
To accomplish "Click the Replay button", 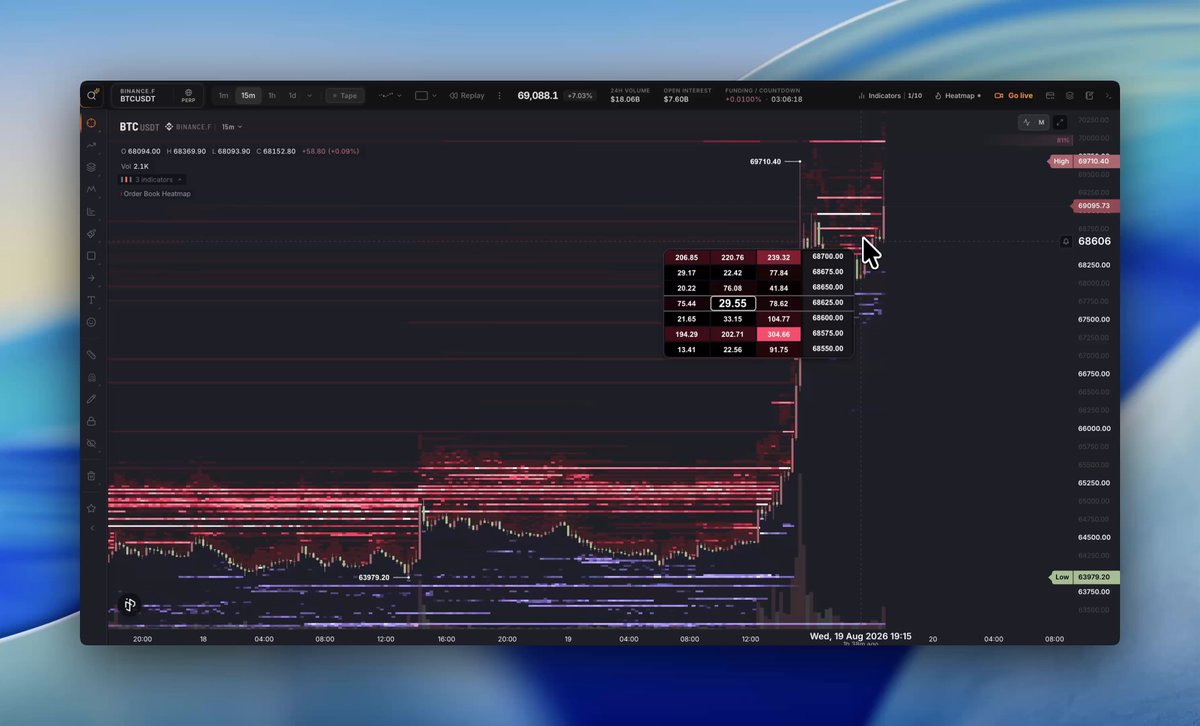I will pos(467,96).
